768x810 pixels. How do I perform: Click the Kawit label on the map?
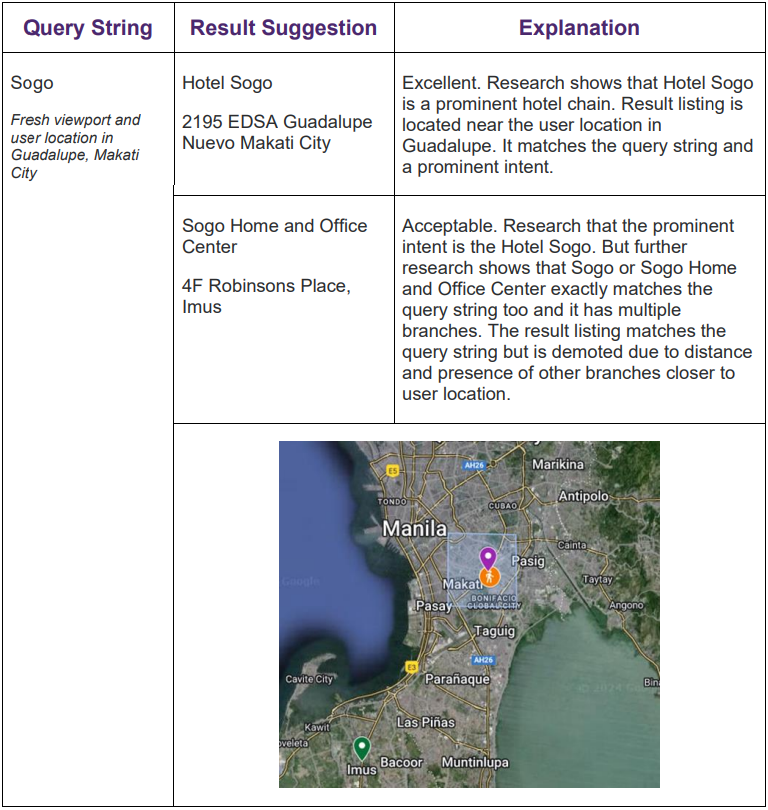[x=317, y=727]
